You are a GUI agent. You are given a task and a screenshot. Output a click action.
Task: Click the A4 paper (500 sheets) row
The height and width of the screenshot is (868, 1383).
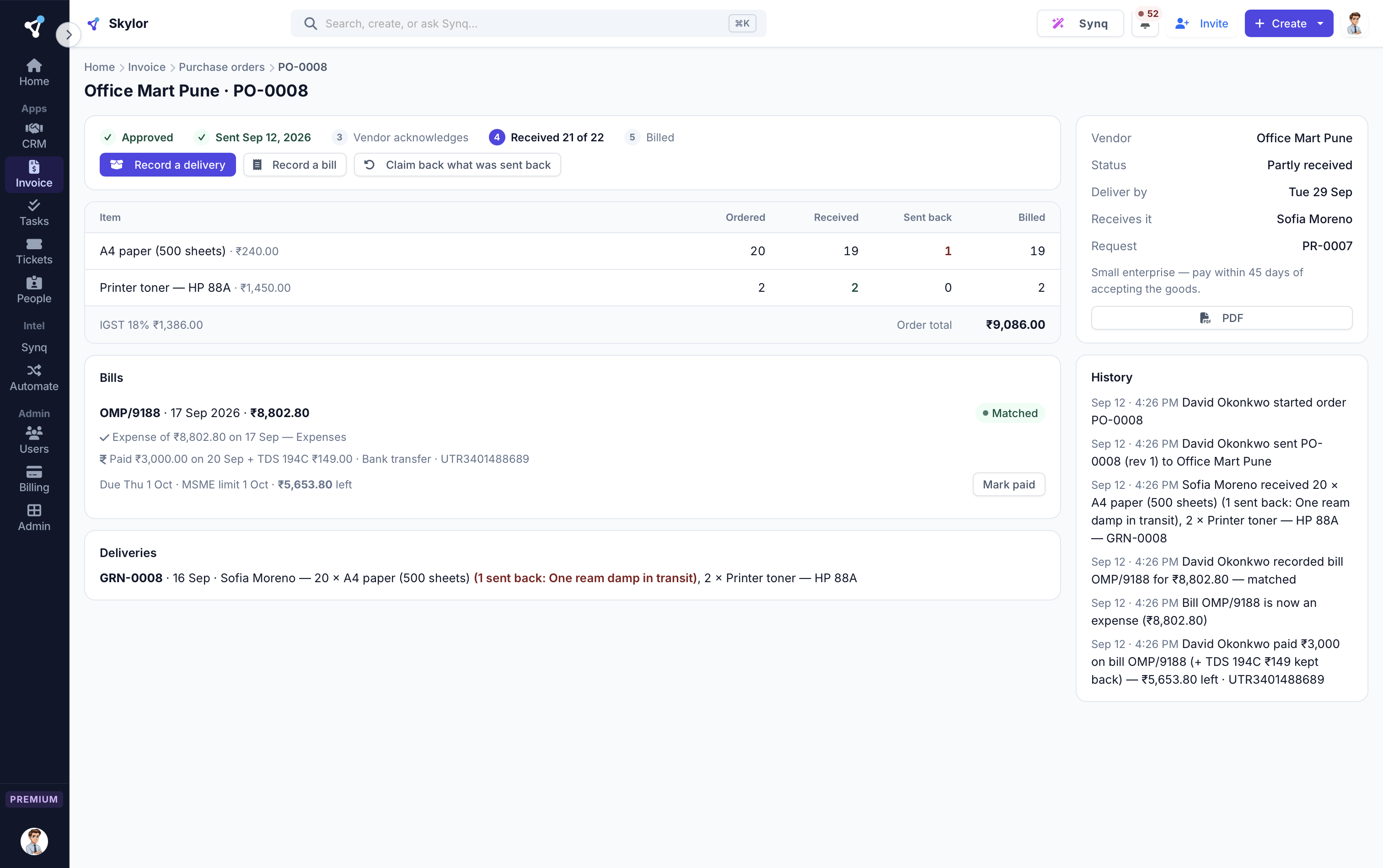pos(572,251)
